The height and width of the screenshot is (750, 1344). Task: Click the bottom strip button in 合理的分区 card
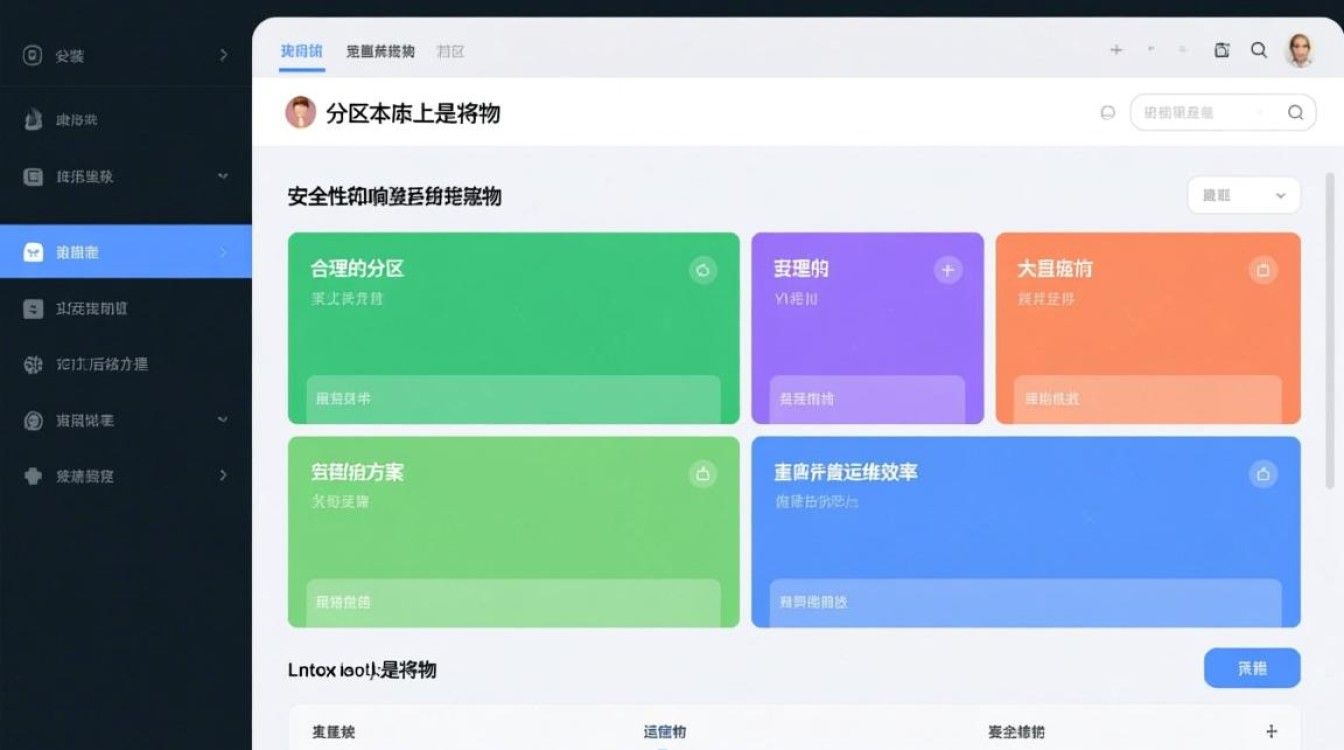513,398
